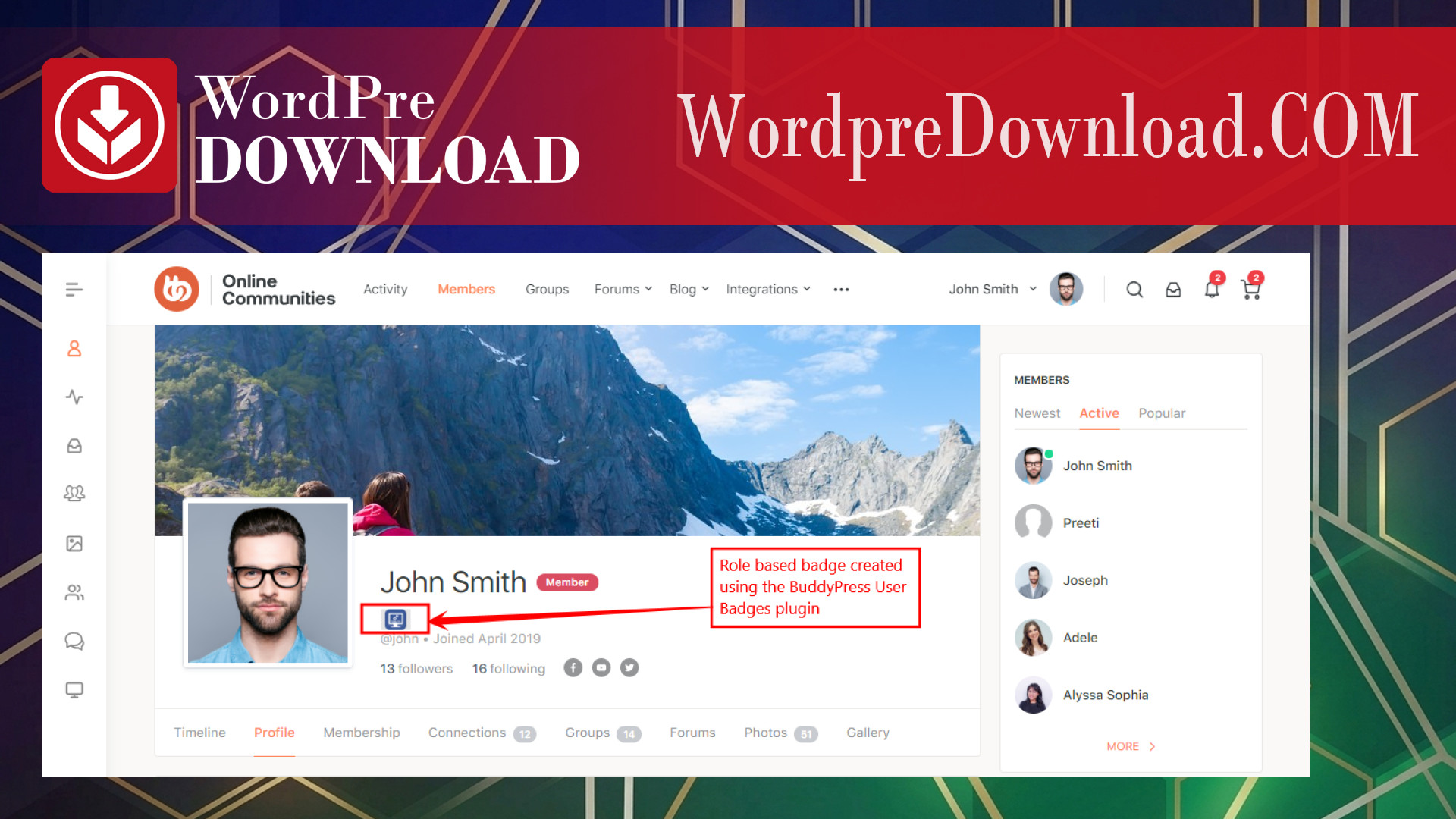This screenshot has height=819, width=1456.
Task: Switch to the Photos tab
Action: (780, 733)
